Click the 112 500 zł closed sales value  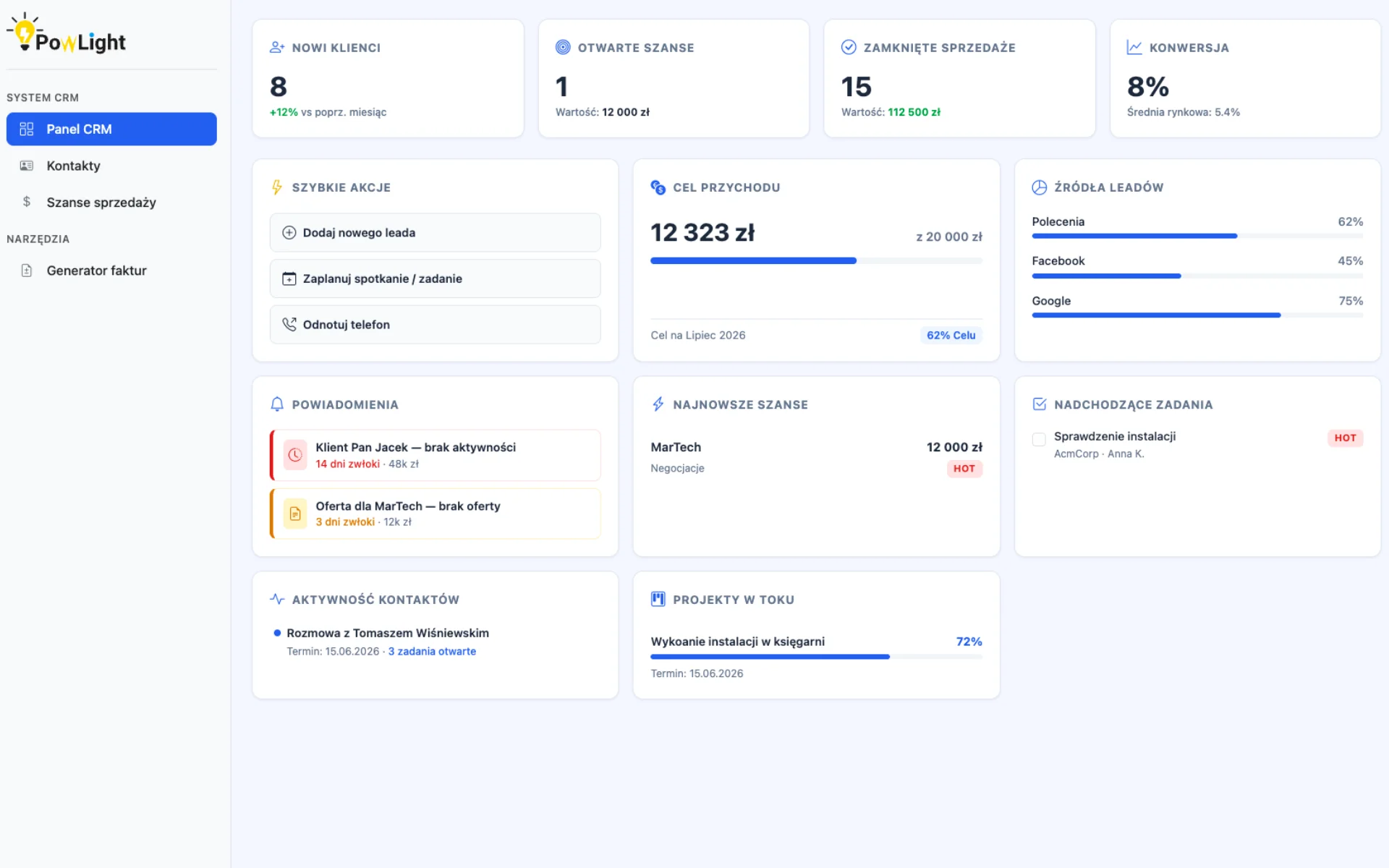[914, 112]
